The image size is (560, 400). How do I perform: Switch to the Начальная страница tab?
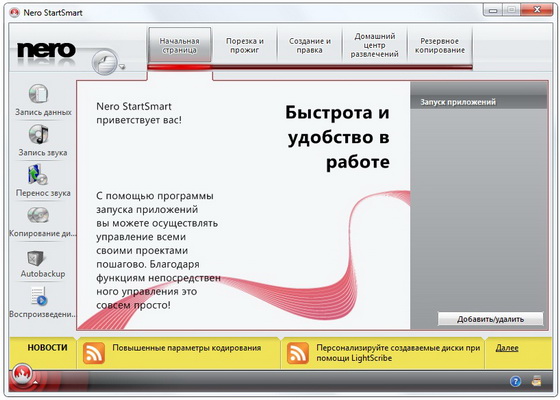tap(179, 45)
